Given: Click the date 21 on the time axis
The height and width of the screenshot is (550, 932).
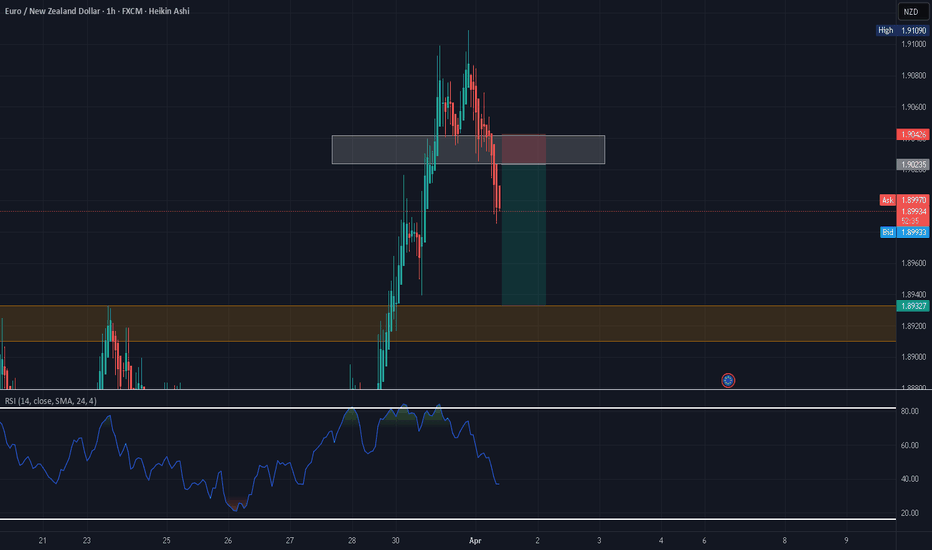Looking at the screenshot, I should click(42, 540).
